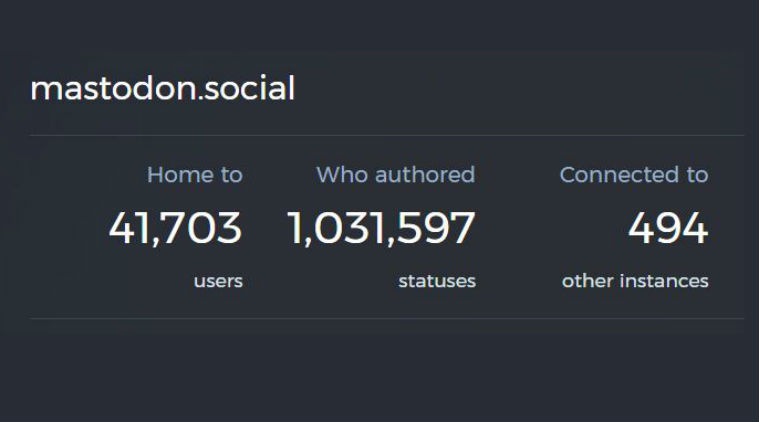Viewport: 759px width, 422px height.
Task: Select the 'Connected to' label
Action: [634, 175]
